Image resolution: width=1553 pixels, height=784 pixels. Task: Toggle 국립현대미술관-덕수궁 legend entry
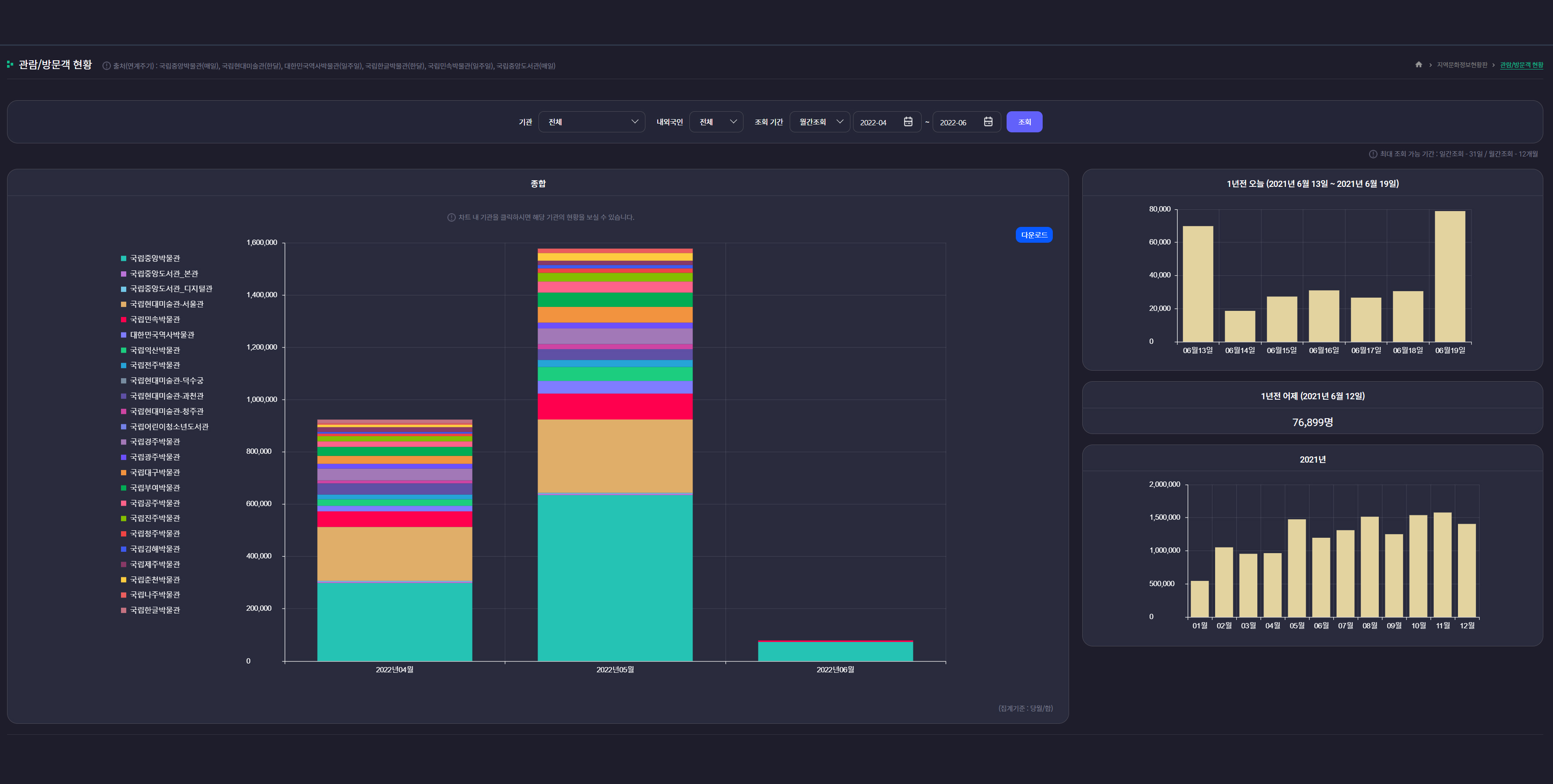tap(163, 381)
